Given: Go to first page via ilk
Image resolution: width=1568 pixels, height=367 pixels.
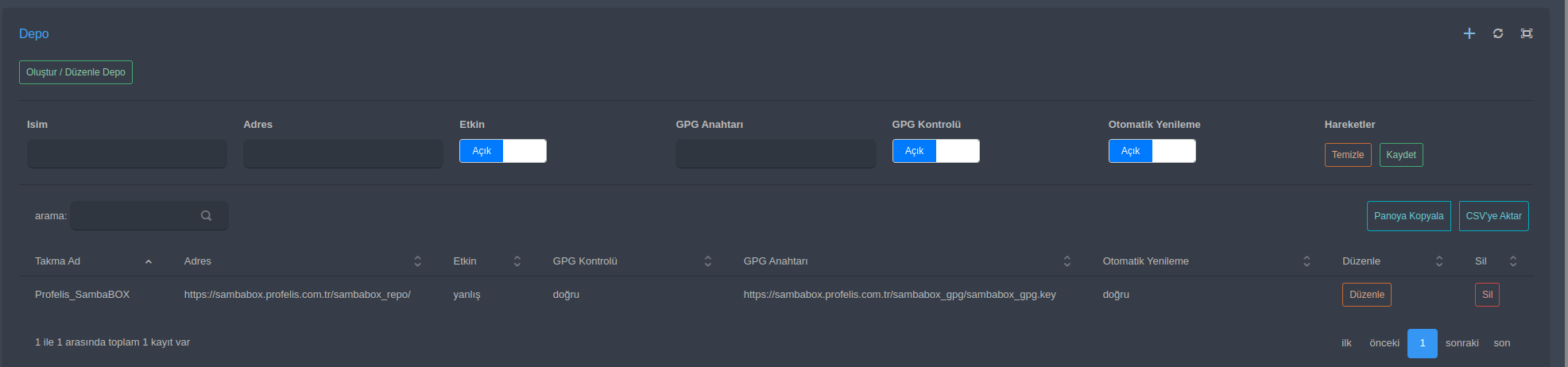Looking at the screenshot, I should [x=1346, y=343].
